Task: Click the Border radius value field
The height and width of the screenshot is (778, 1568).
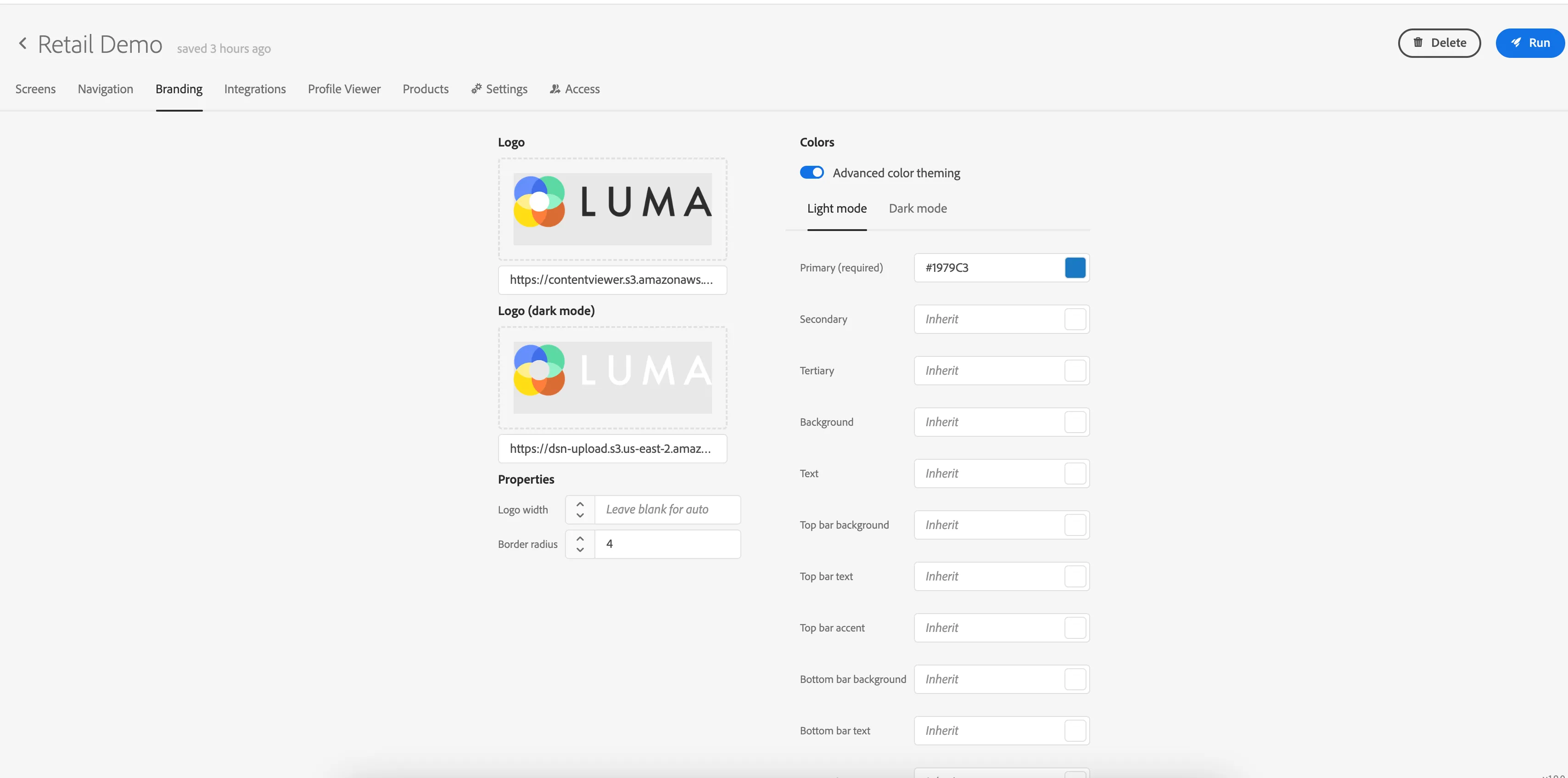Action: (667, 544)
